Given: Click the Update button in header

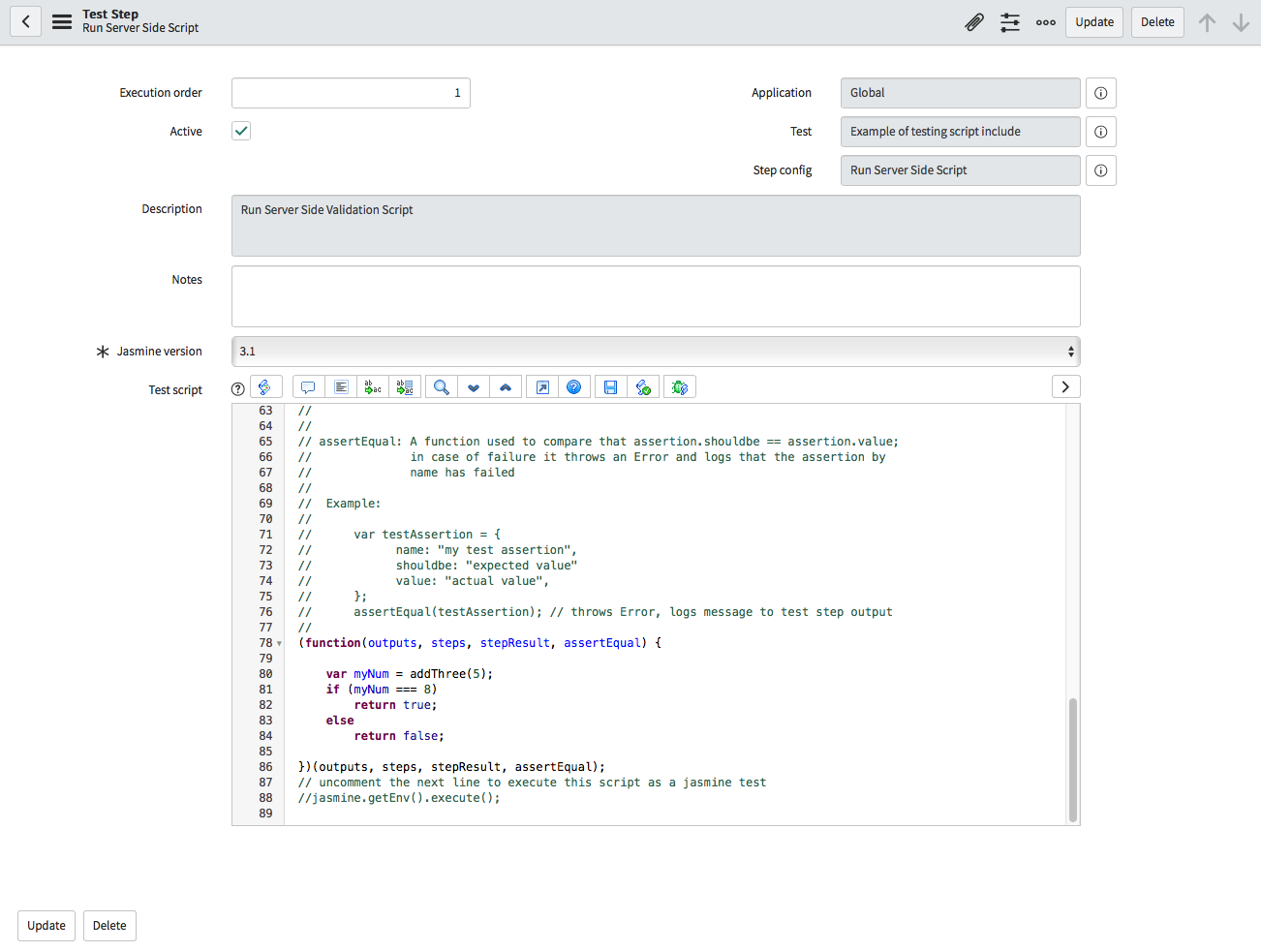Looking at the screenshot, I should coord(1094,22).
